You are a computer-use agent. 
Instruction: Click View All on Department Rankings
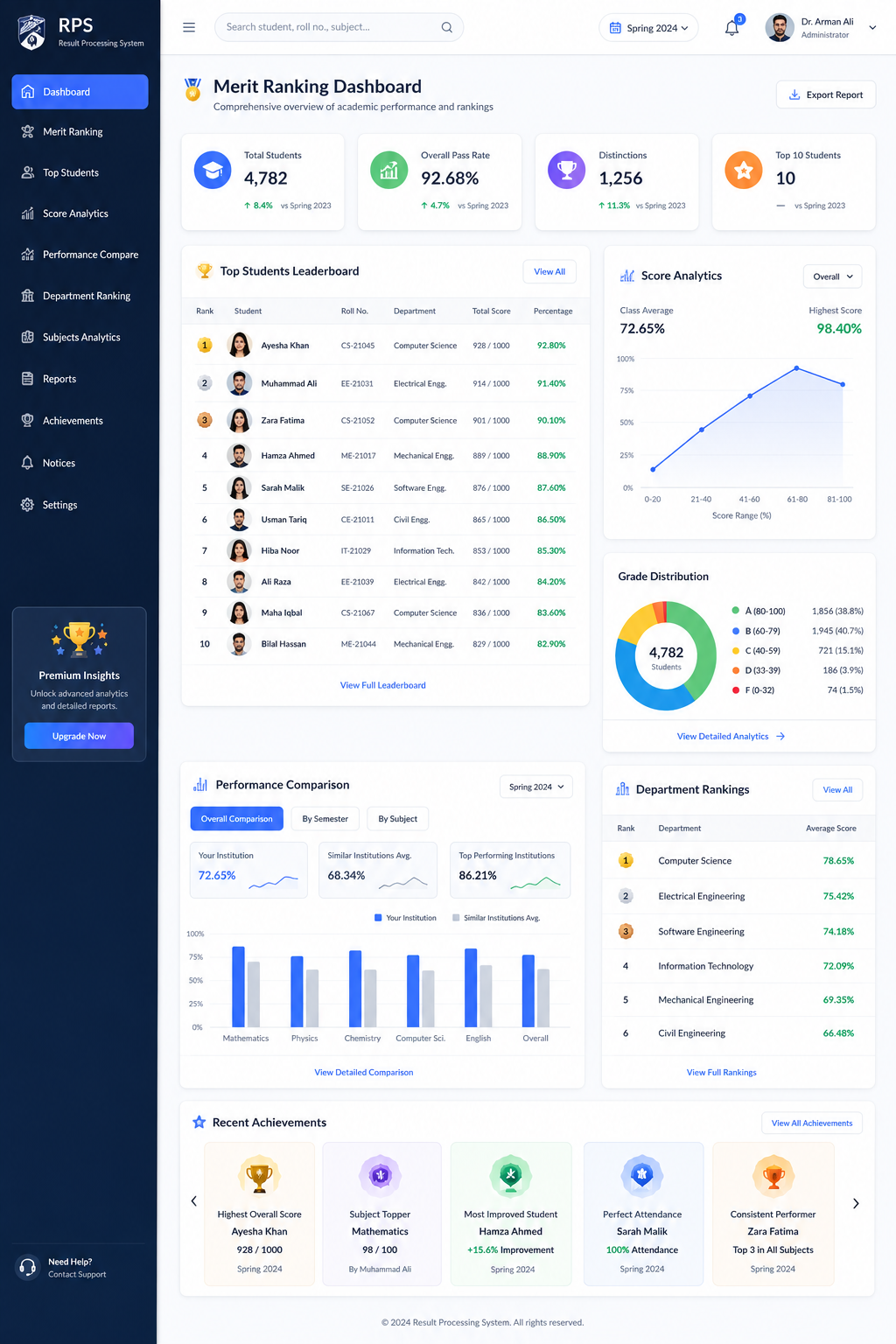(x=837, y=789)
